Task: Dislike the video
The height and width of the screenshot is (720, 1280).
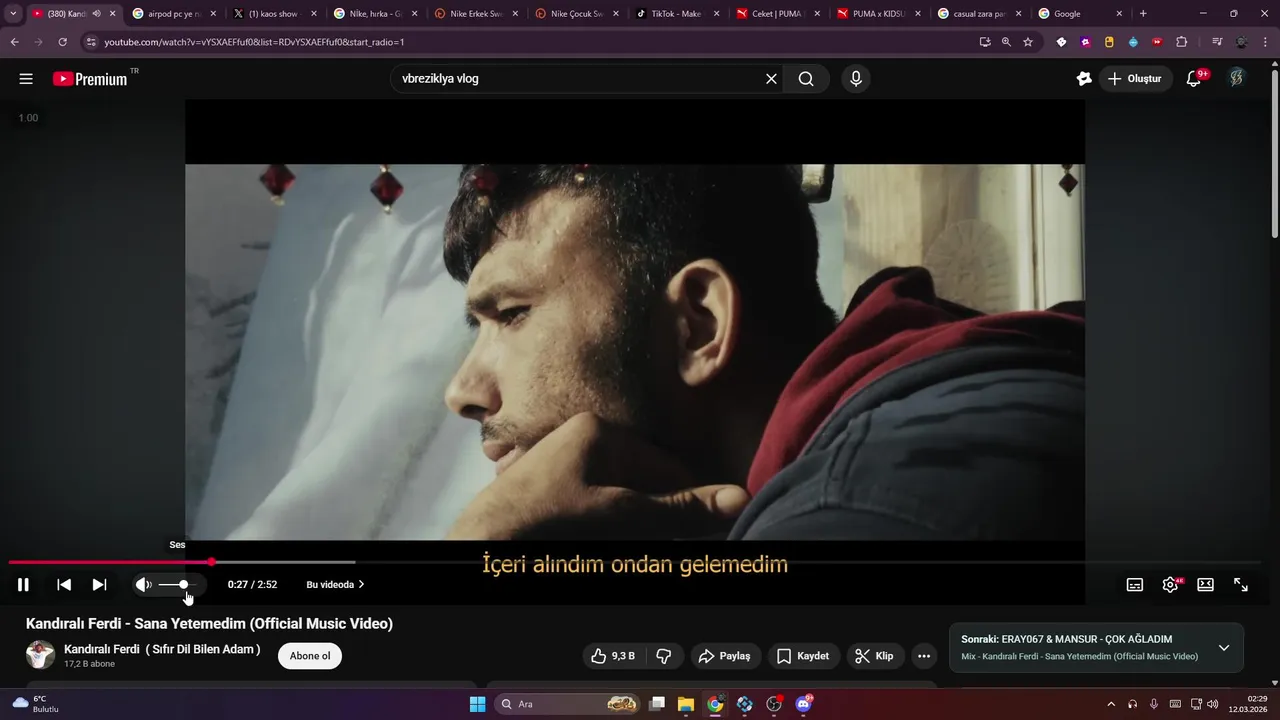Action: click(x=663, y=656)
